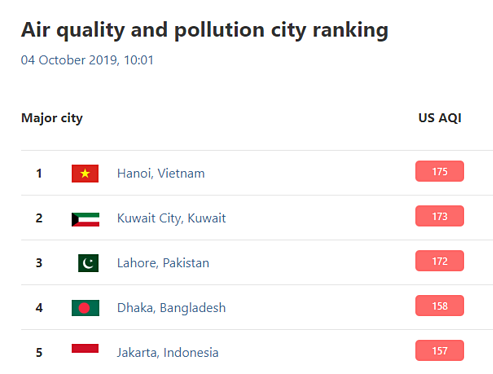Image resolution: width=493 pixels, height=374 pixels.
Task: Click the Indonesia flag icon
Action: pyautogui.click(x=85, y=348)
